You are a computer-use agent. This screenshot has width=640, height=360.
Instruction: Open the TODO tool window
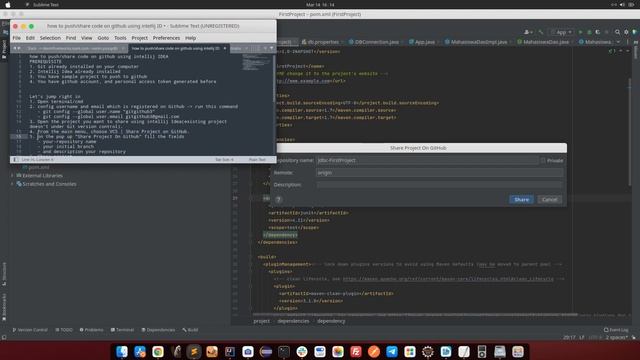coord(64,330)
